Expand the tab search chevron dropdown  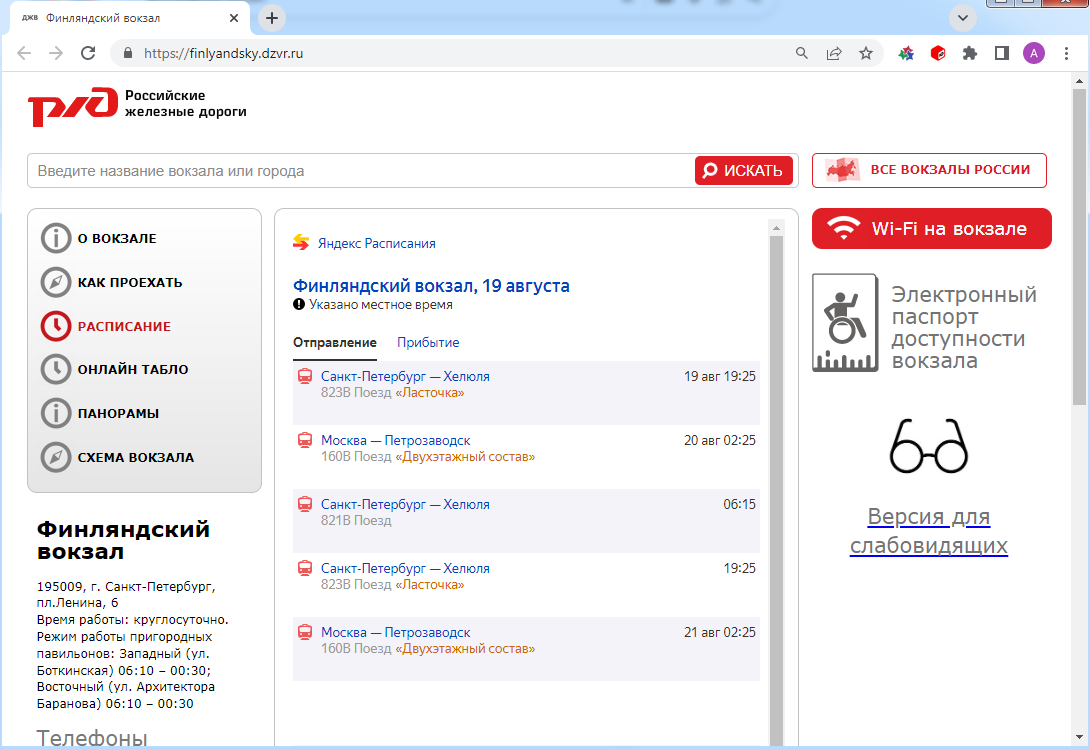point(963,18)
